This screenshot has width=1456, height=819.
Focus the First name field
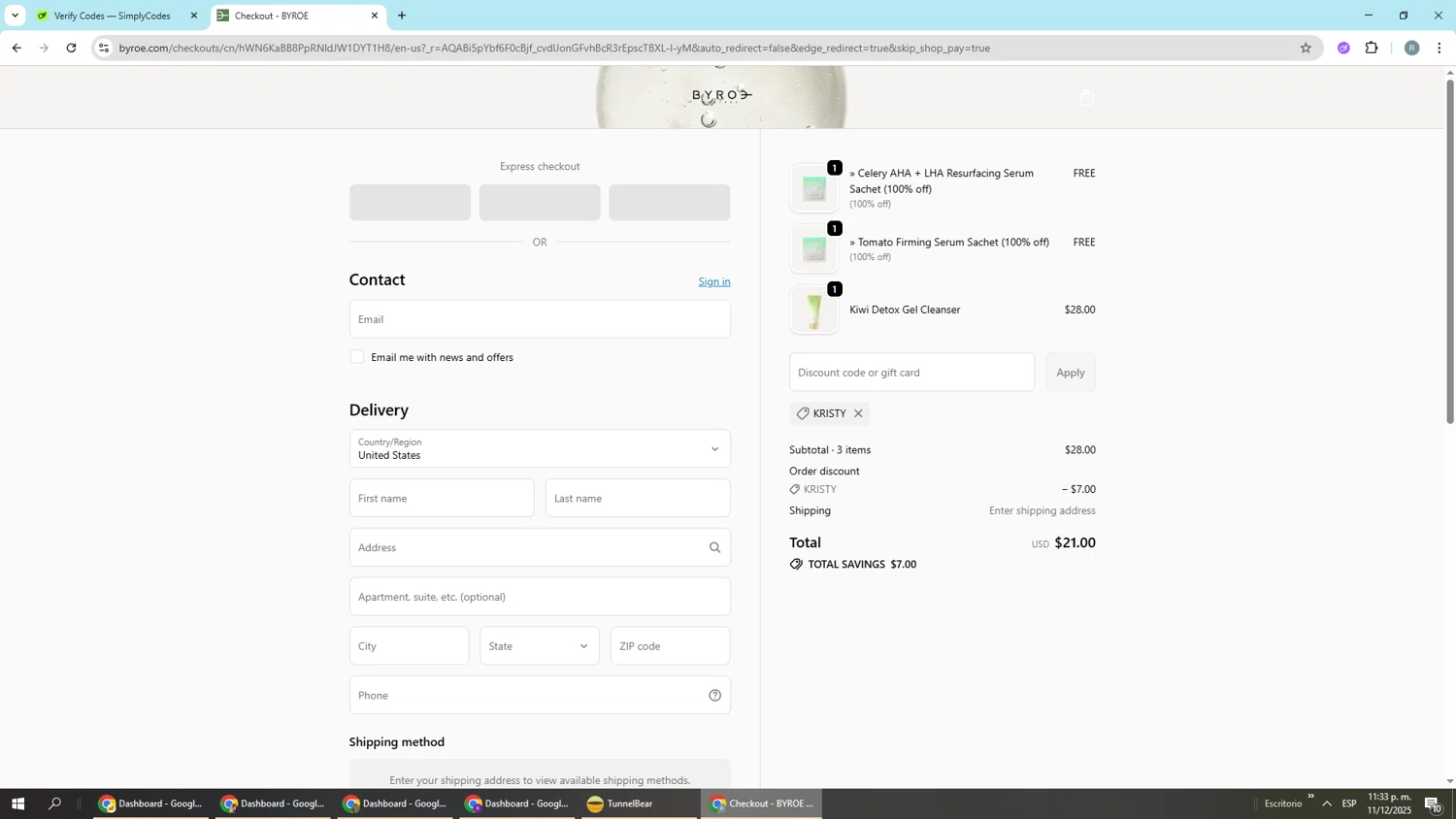[x=442, y=498]
